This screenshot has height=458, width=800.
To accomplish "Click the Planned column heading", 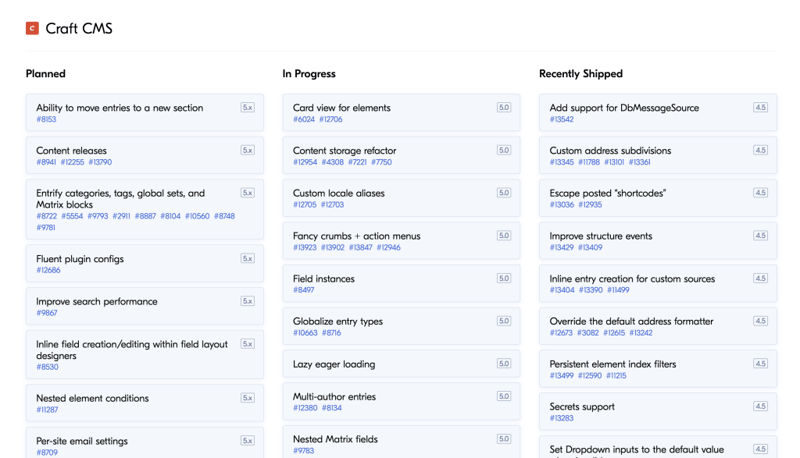I will [x=46, y=74].
